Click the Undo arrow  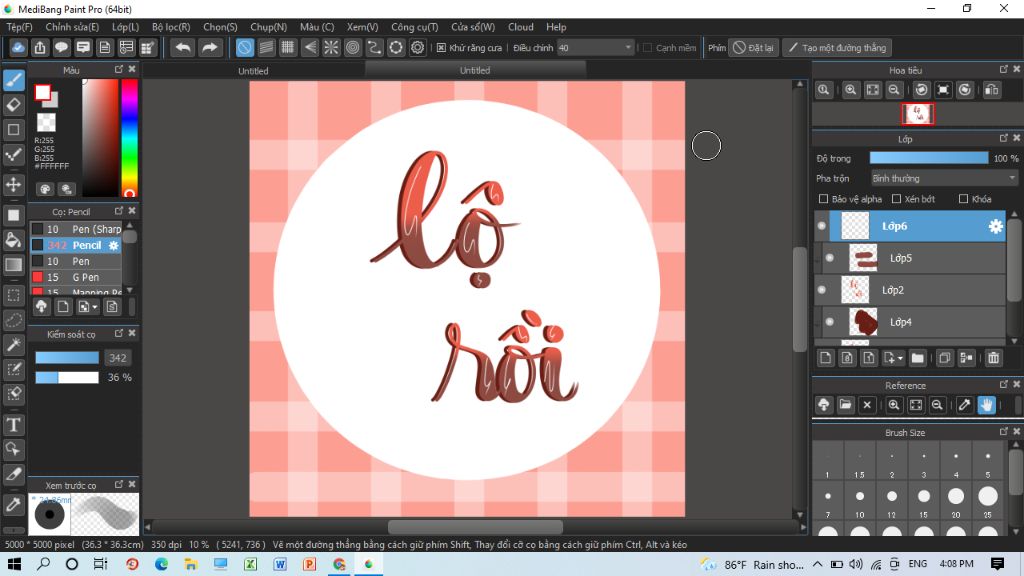(x=184, y=48)
